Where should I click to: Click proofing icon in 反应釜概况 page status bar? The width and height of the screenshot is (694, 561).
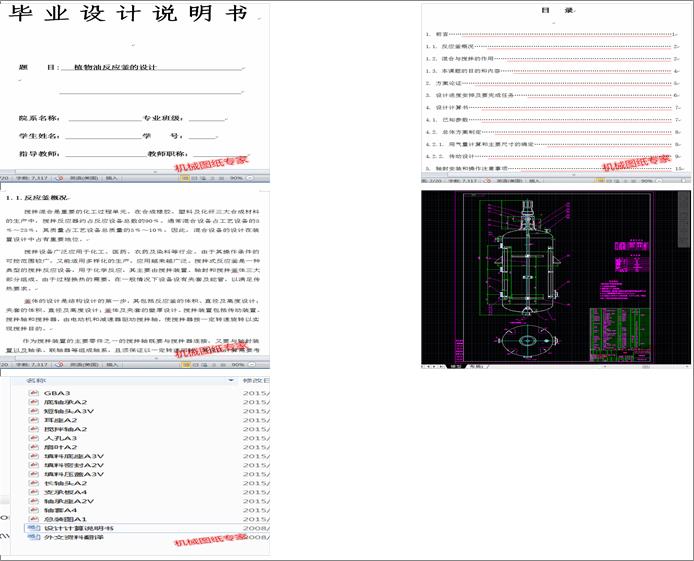[x=59, y=365]
